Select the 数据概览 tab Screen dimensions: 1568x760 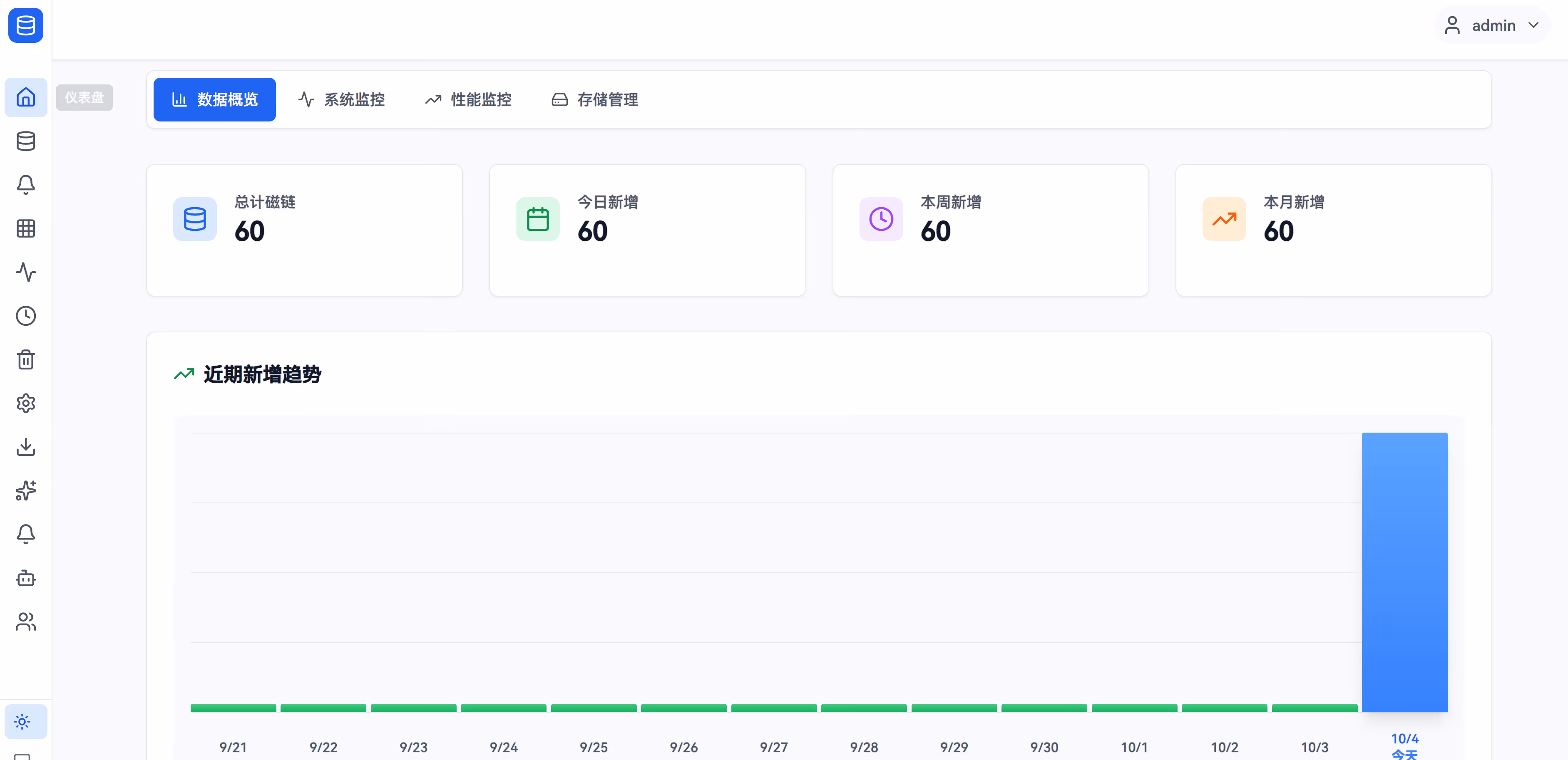pos(214,100)
